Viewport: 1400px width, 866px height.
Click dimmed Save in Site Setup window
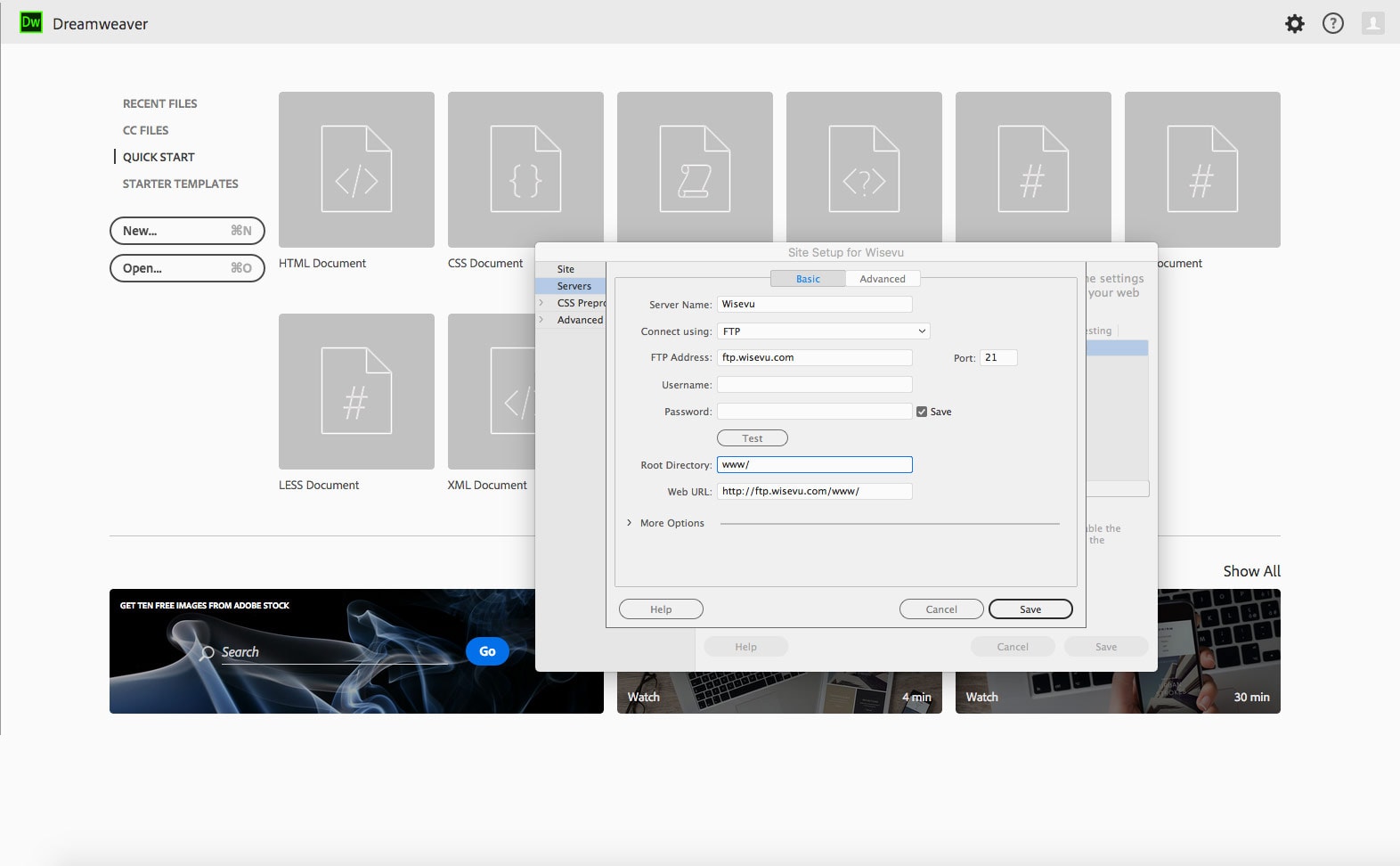(1106, 647)
